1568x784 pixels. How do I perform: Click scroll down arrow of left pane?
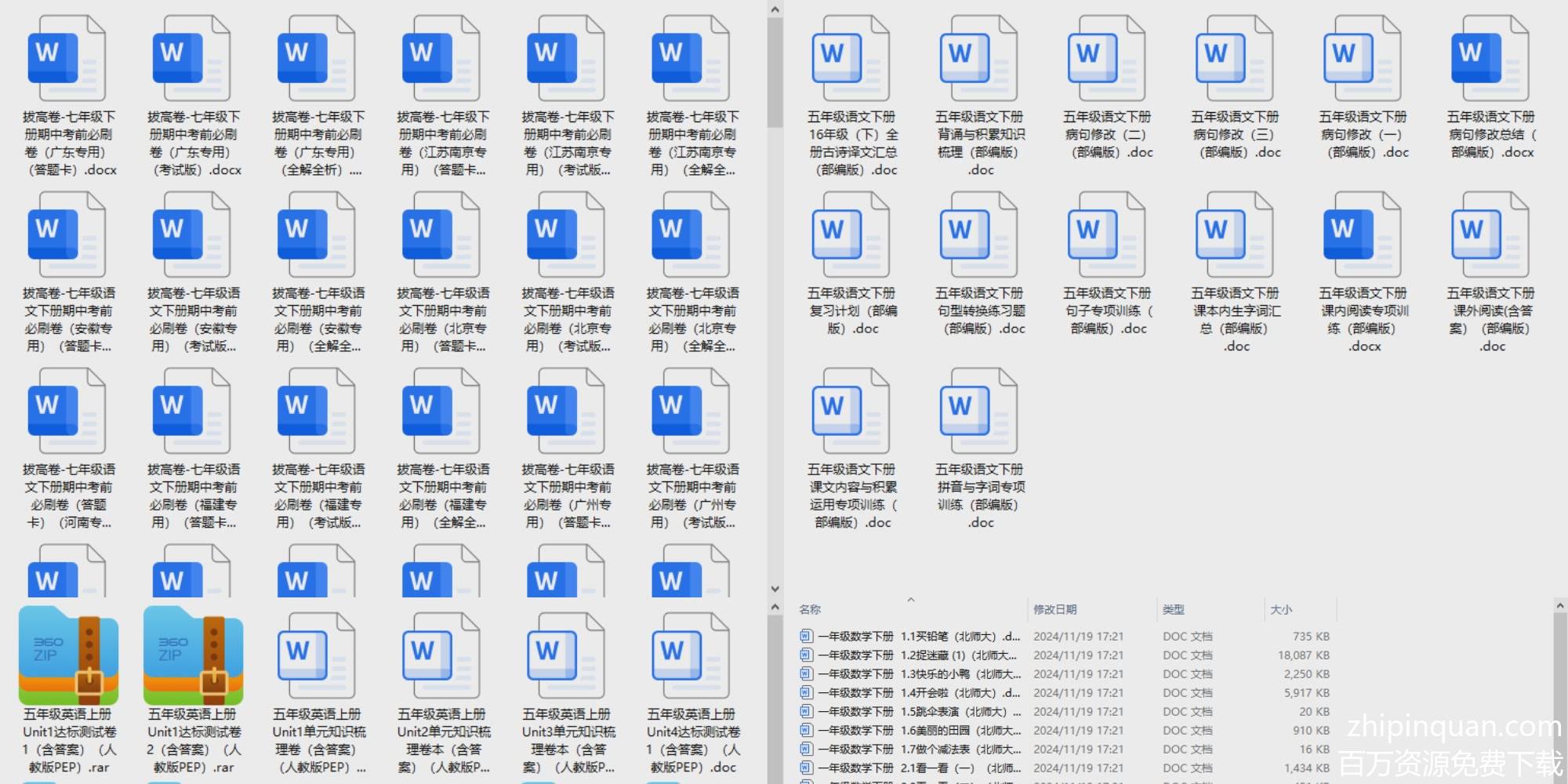coord(775,589)
